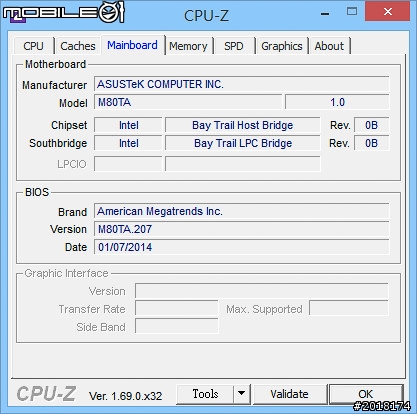Click the Chipset label
This screenshot has height=414, width=417.
[69, 125]
